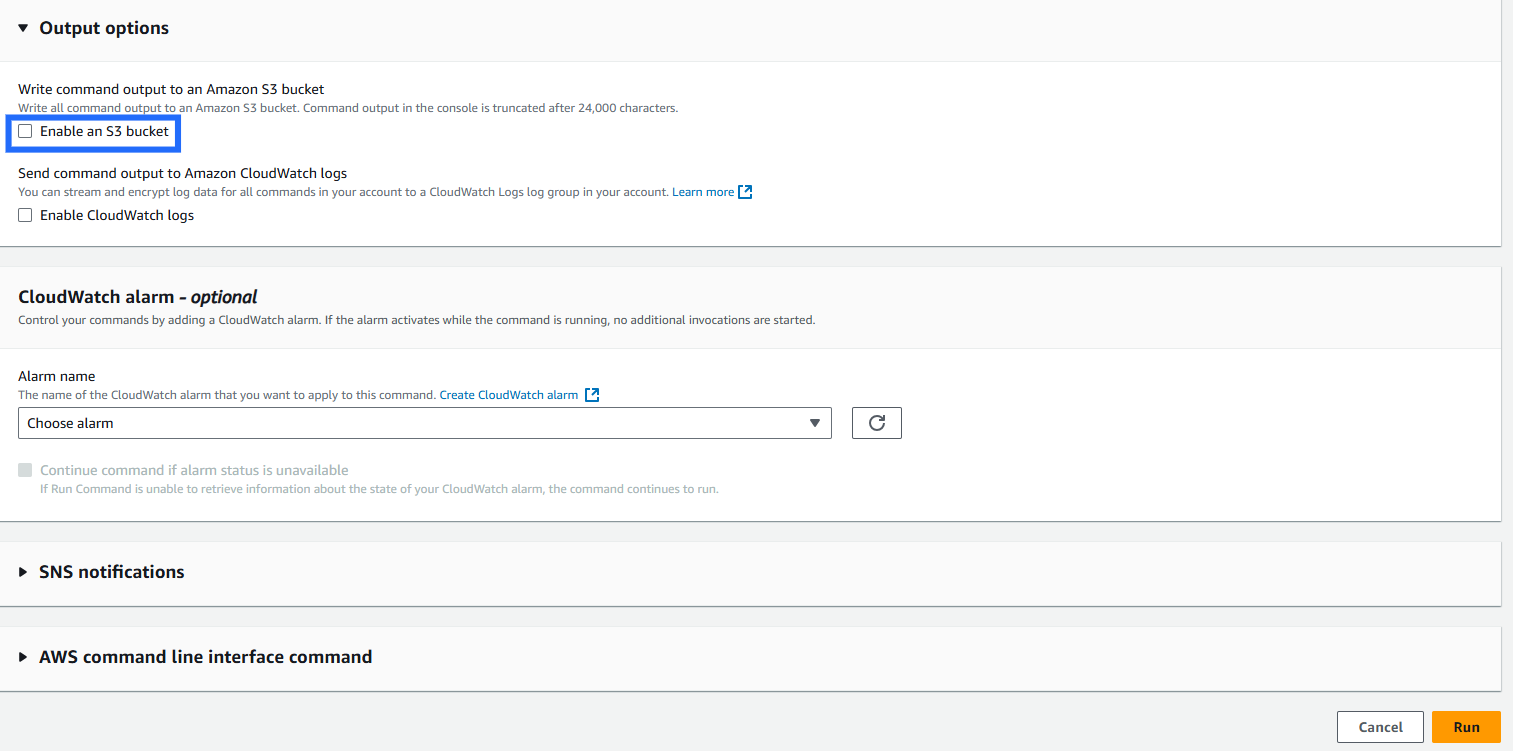Image resolution: width=1513 pixels, height=751 pixels.
Task: Refresh the alarm list with the reload icon
Action: 876,423
